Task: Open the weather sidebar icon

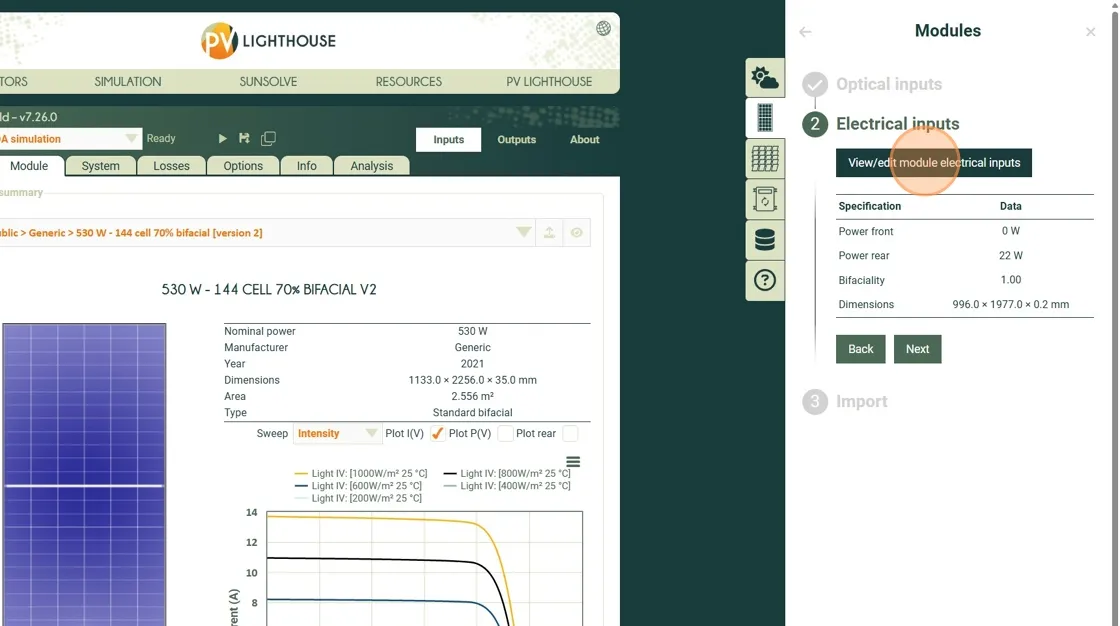Action: click(765, 78)
